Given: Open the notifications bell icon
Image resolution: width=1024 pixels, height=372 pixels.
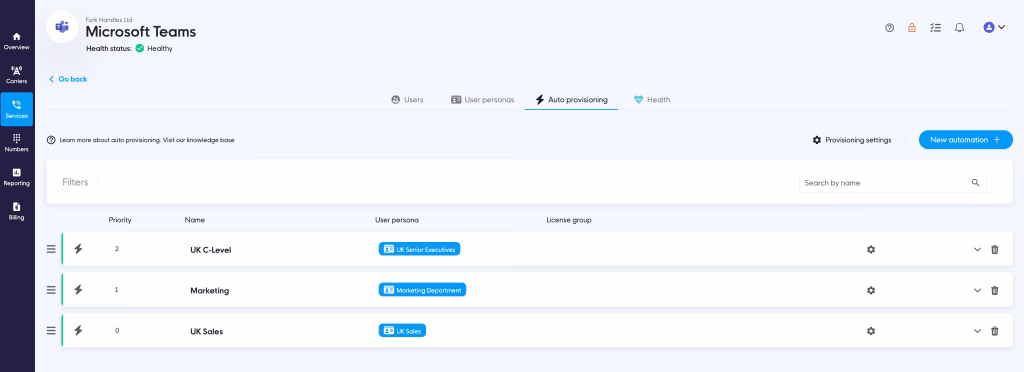Looking at the screenshot, I should [x=959, y=27].
